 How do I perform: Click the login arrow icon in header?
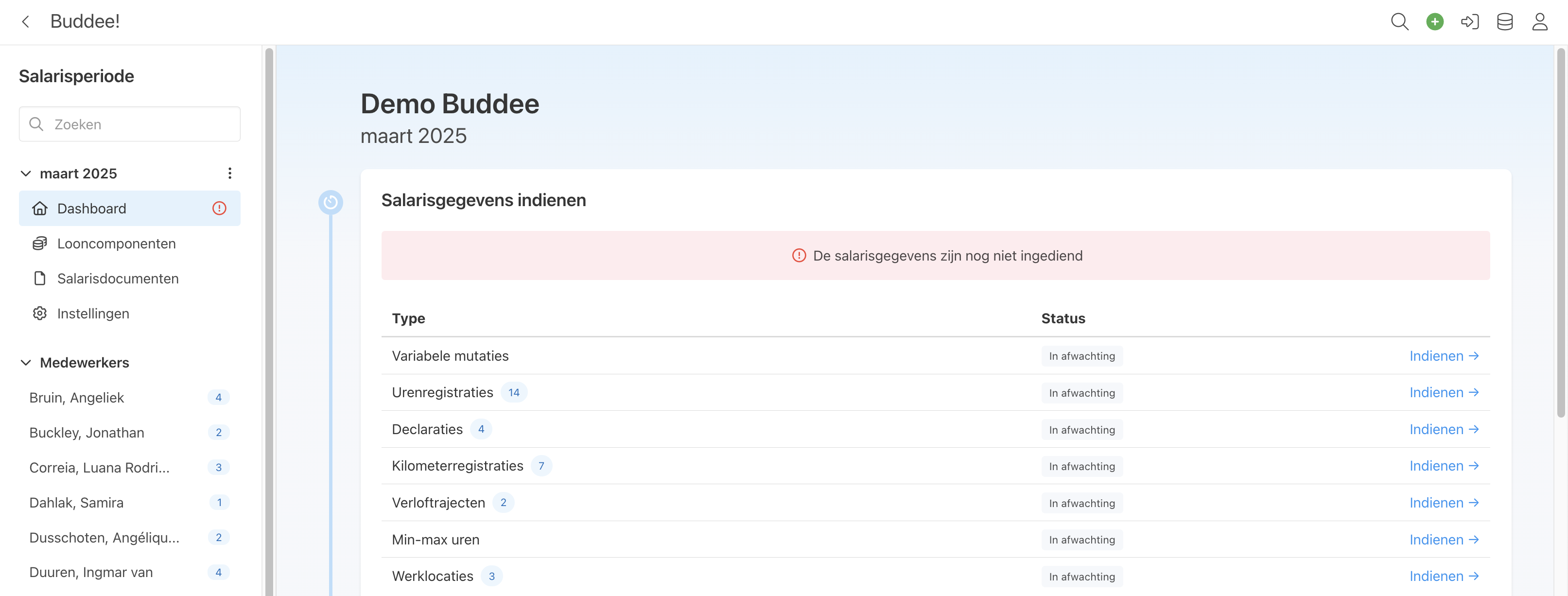(1469, 22)
